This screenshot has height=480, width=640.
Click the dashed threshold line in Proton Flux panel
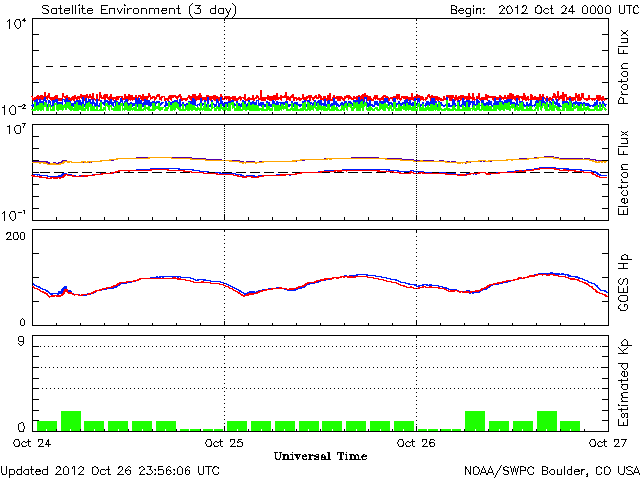pyautogui.click(x=320, y=66)
